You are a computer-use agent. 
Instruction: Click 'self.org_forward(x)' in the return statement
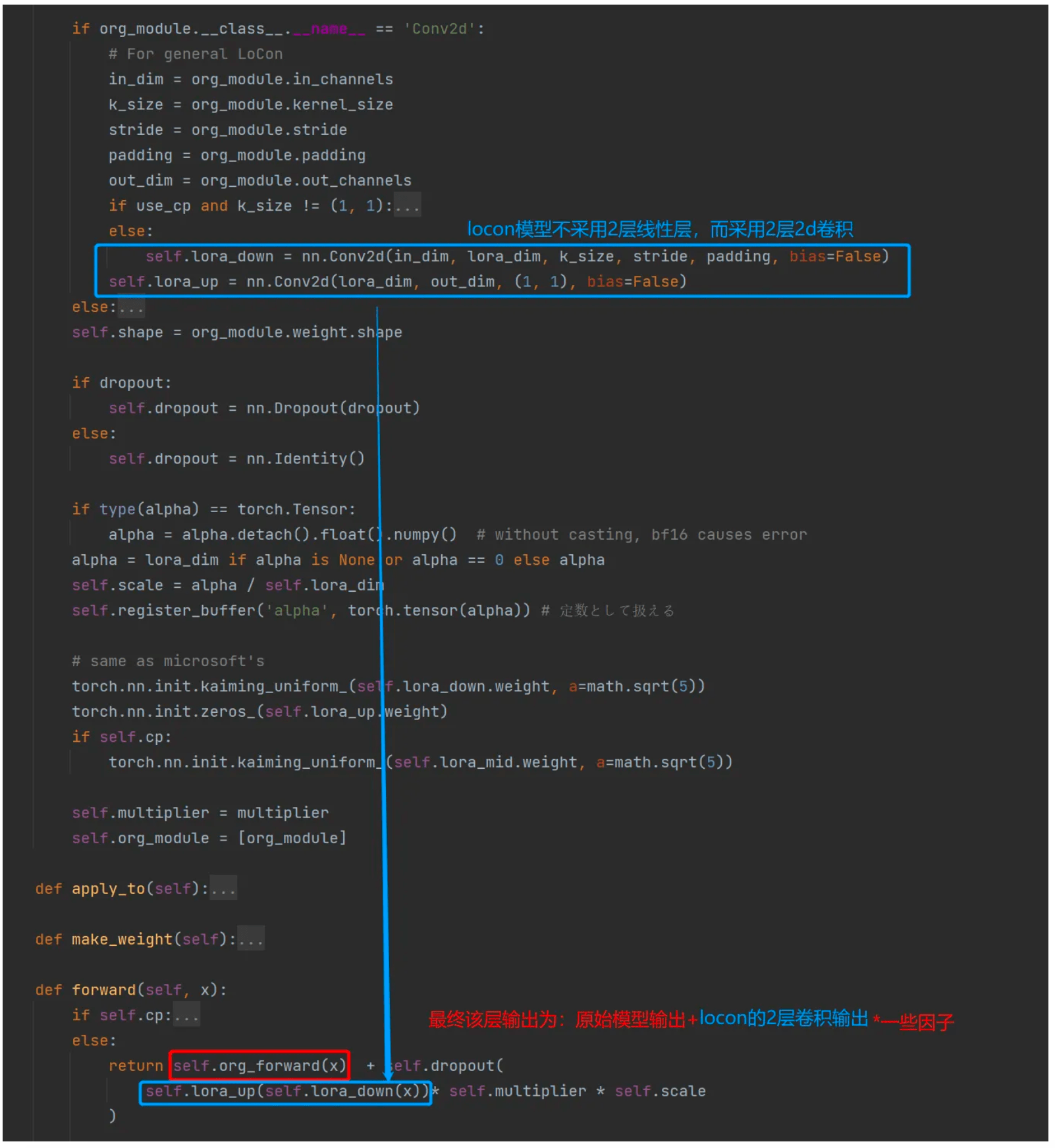[x=259, y=1066]
